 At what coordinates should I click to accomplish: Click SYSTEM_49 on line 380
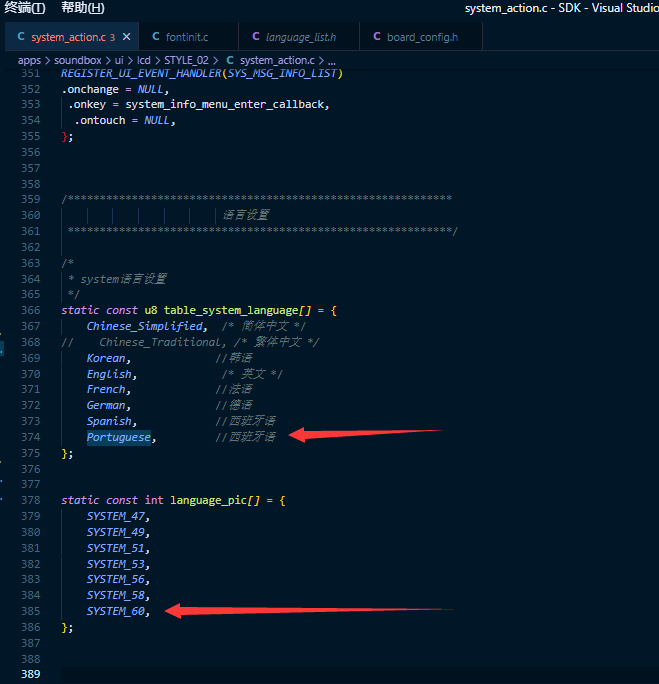[x=116, y=533]
